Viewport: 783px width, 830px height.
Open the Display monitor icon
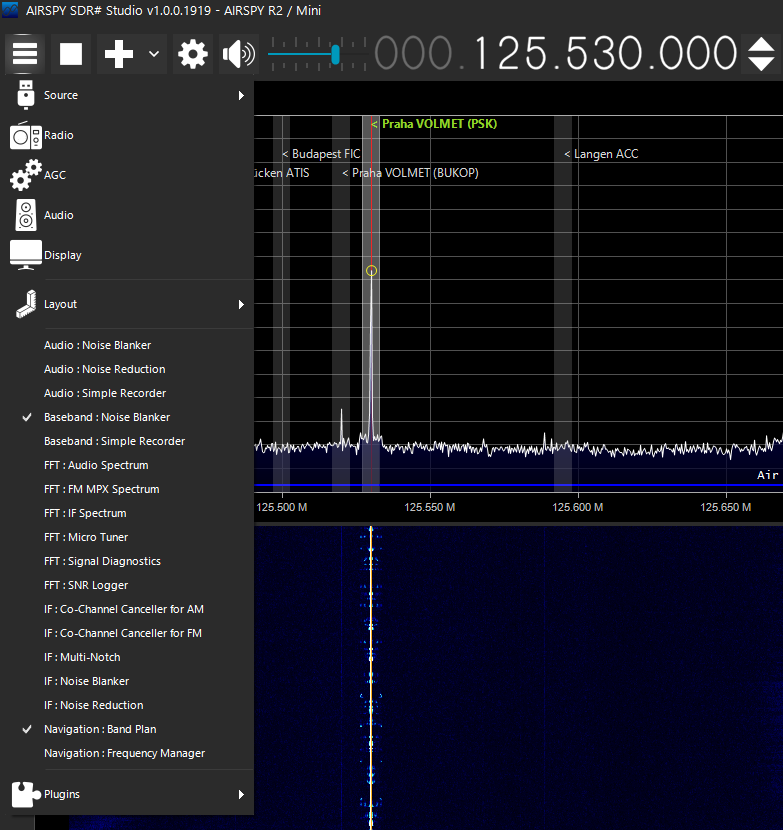25,255
